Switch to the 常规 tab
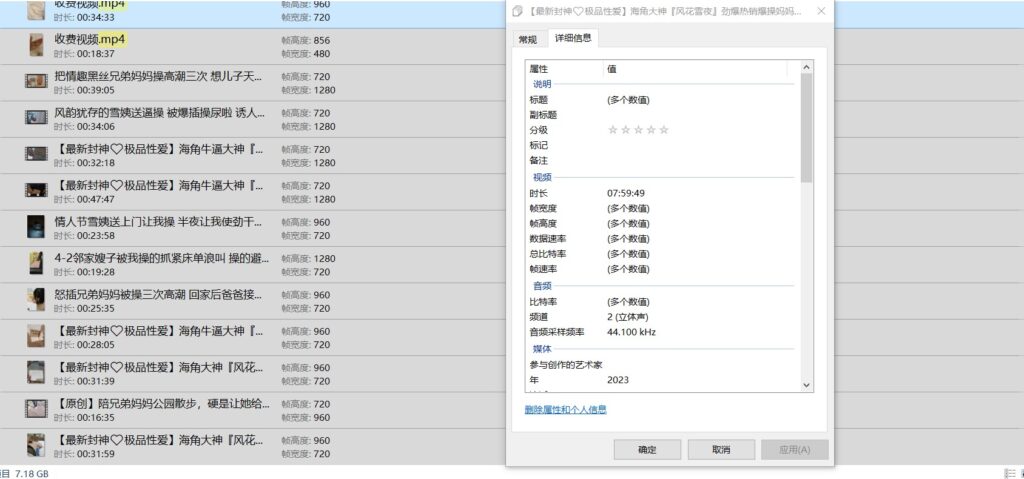1024x479 pixels. point(527,39)
